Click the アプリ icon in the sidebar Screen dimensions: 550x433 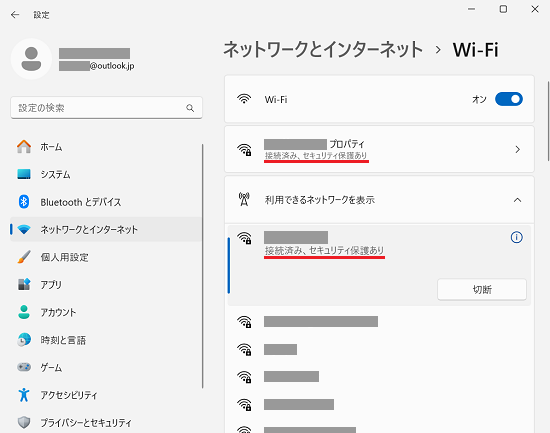coord(24,284)
